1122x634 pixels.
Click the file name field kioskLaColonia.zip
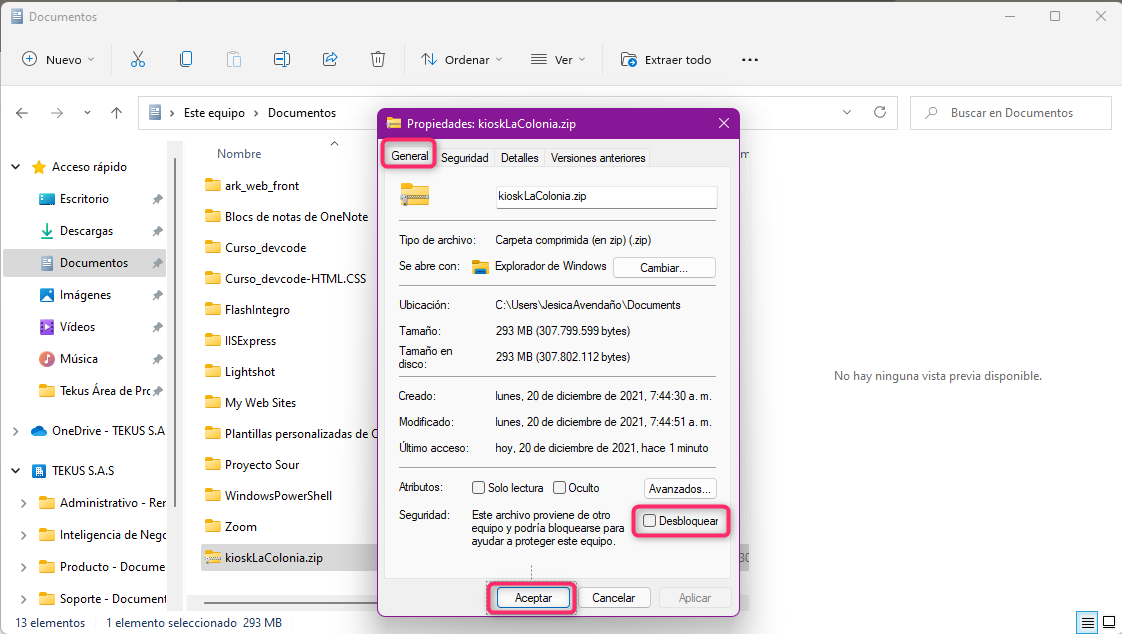(605, 197)
